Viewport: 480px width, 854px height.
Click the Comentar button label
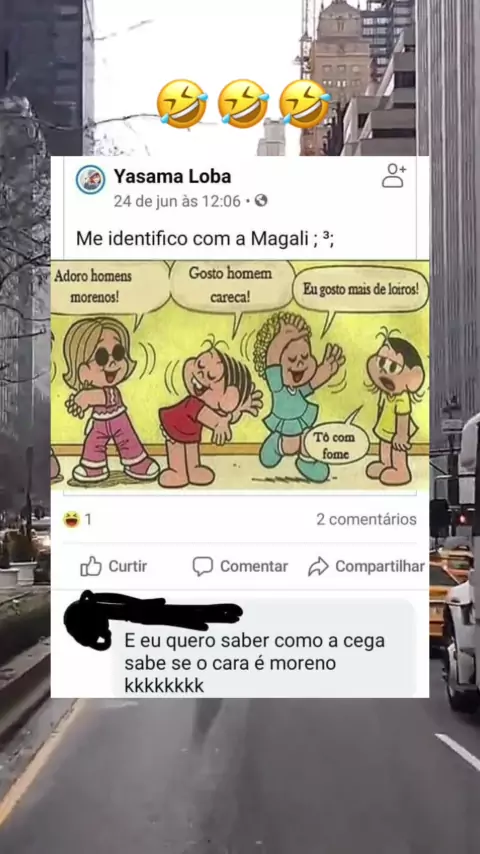pos(254,566)
